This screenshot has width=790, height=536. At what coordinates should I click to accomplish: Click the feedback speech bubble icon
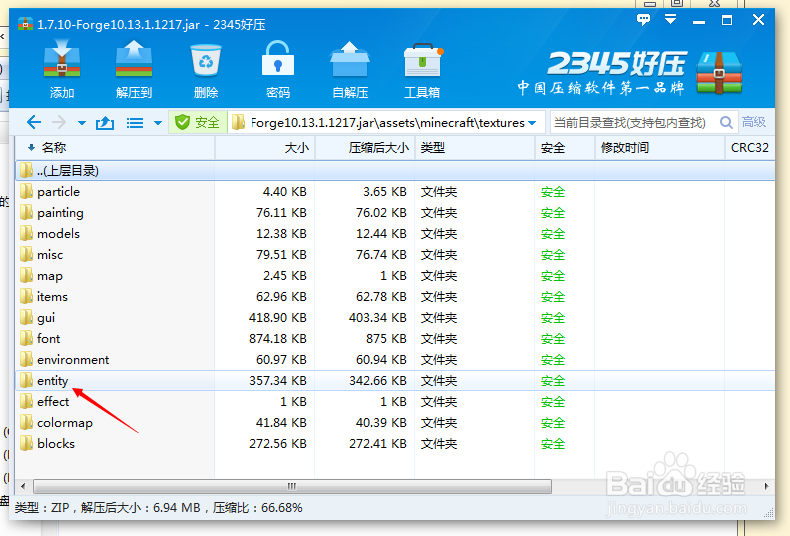point(643,20)
